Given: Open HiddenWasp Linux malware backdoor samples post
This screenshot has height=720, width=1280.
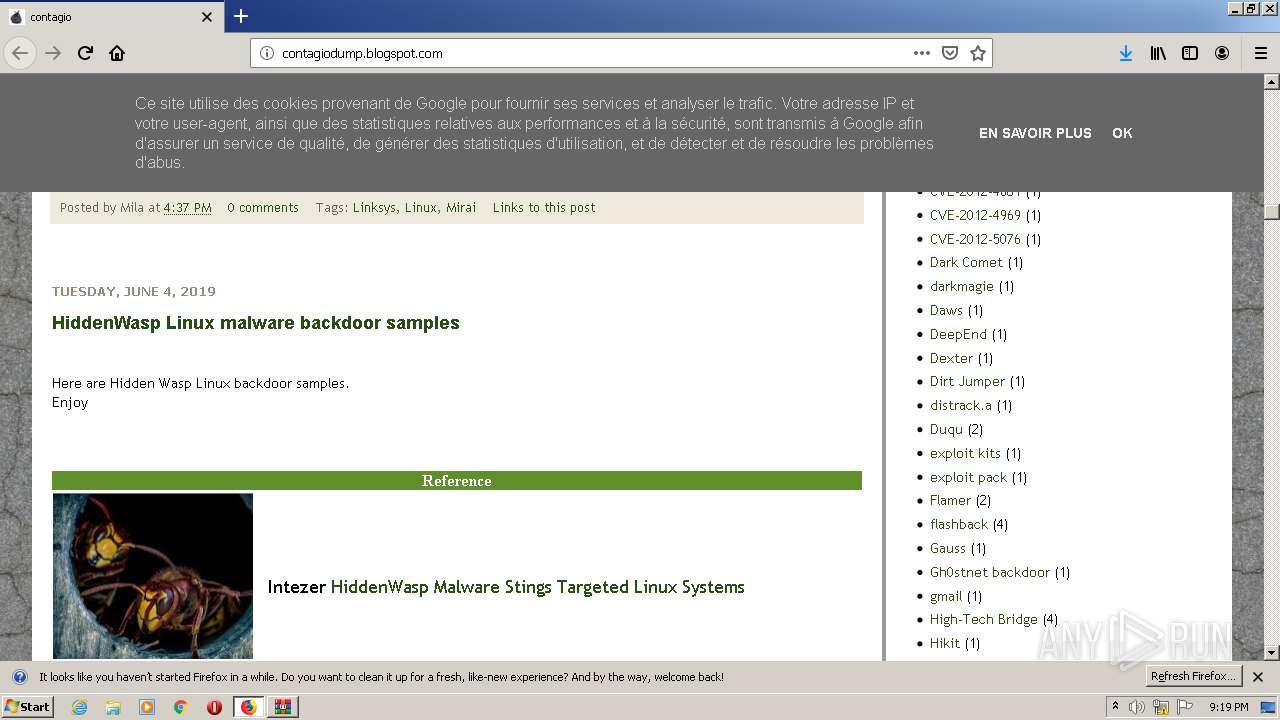Looking at the screenshot, I should (256, 323).
